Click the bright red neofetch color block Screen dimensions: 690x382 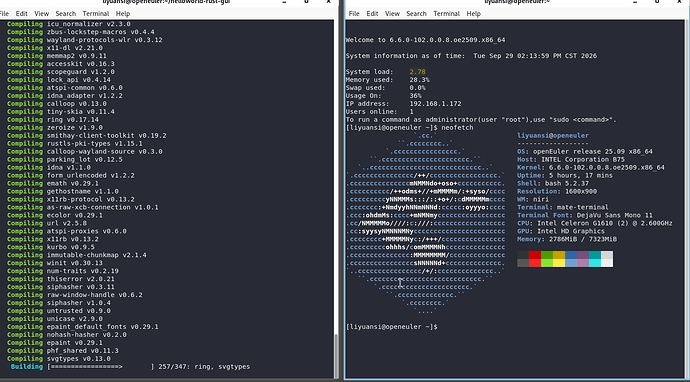tap(535, 263)
